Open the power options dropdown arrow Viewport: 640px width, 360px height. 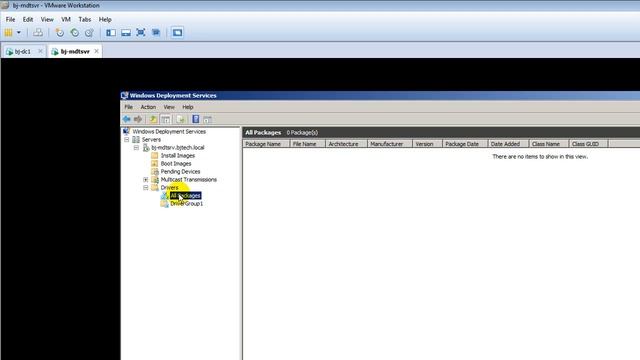[x=19, y=33]
